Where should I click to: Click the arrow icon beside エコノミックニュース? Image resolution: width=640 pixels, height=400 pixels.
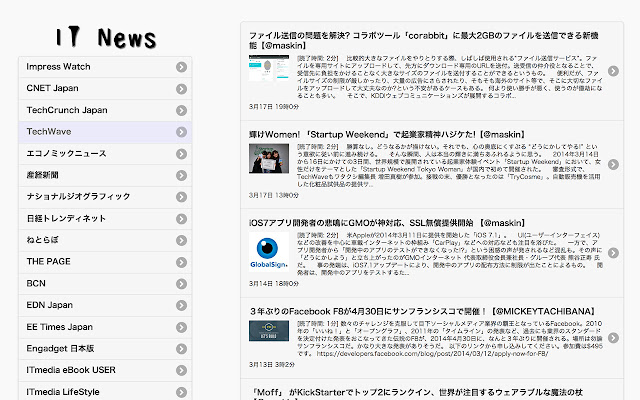(x=182, y=154)
